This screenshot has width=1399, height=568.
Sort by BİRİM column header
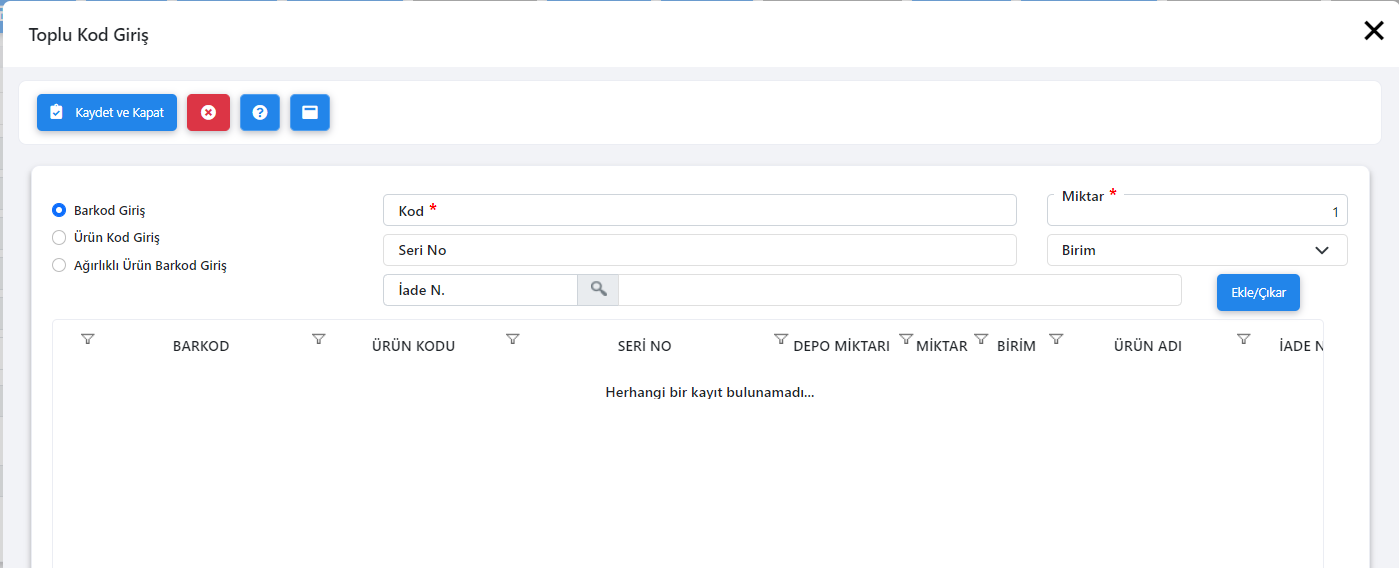pyautogui.click(x=1016, y=346)
